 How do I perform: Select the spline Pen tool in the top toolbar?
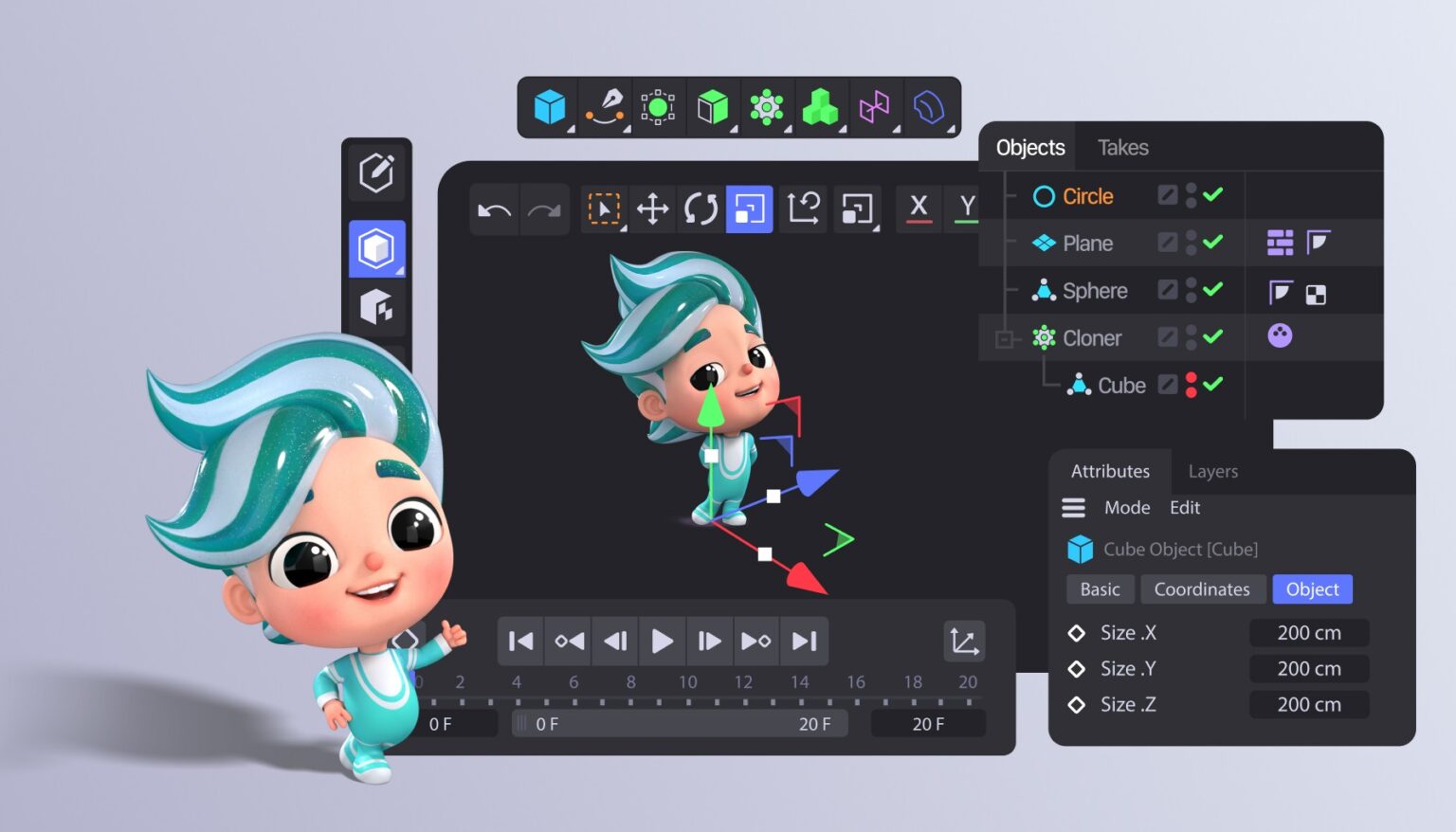point(605,107)
